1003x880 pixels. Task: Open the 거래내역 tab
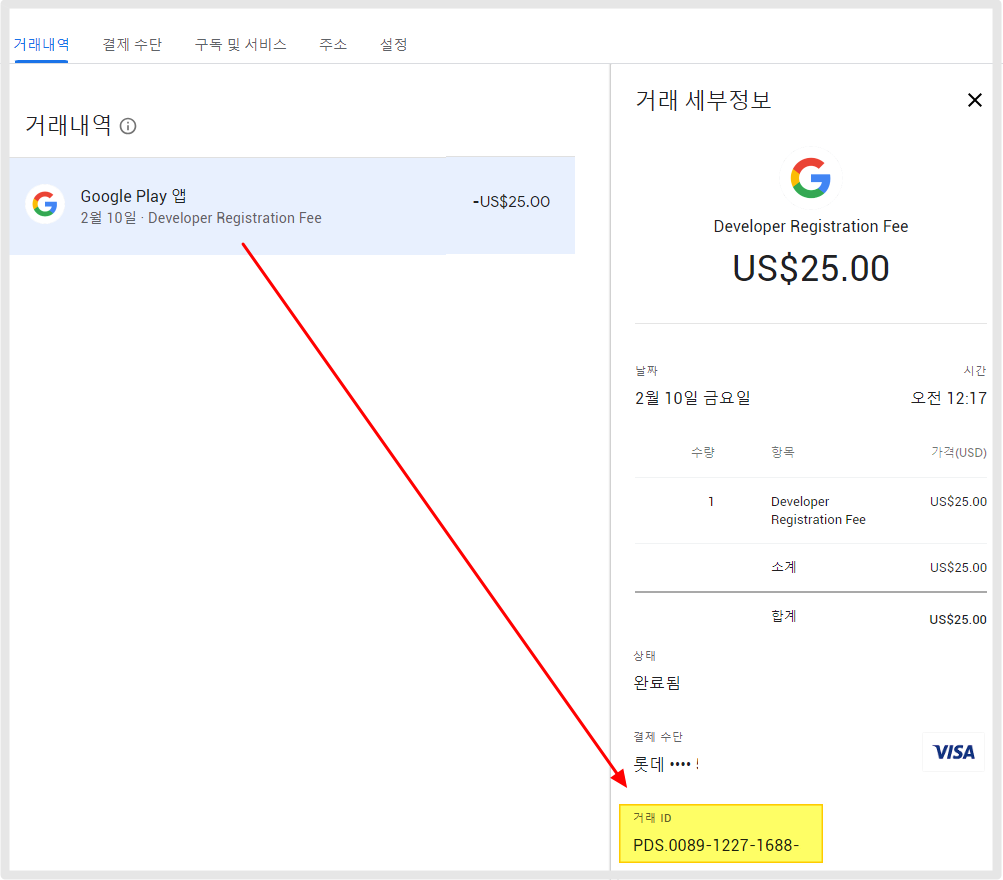(x=42, y=45)
